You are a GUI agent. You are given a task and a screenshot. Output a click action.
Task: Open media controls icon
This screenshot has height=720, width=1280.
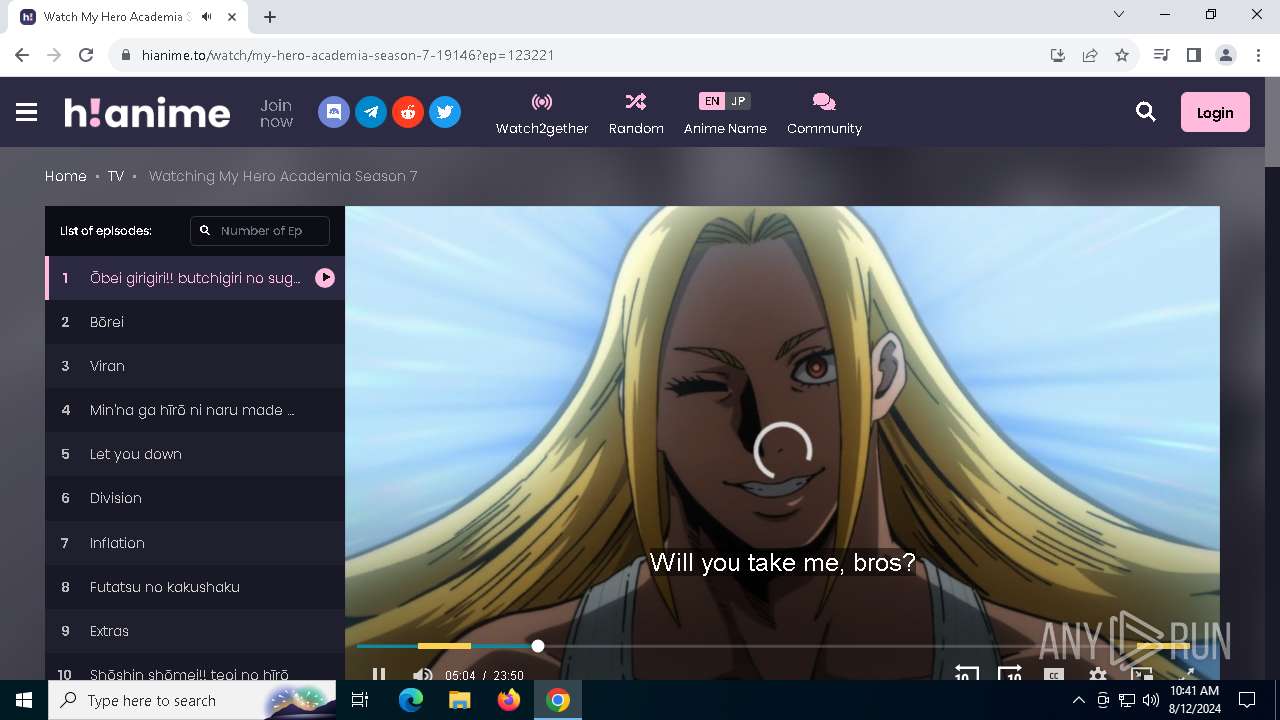click(1161, 55)
